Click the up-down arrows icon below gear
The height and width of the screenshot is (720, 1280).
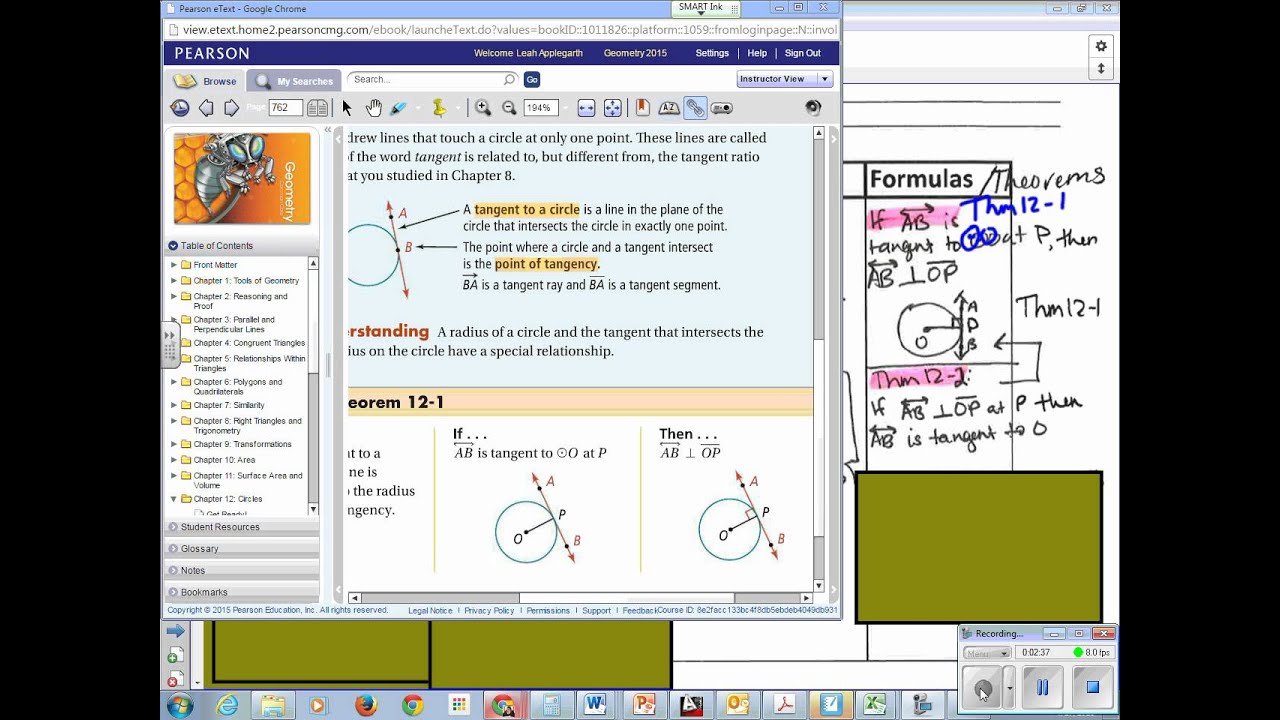(1101, 69)
